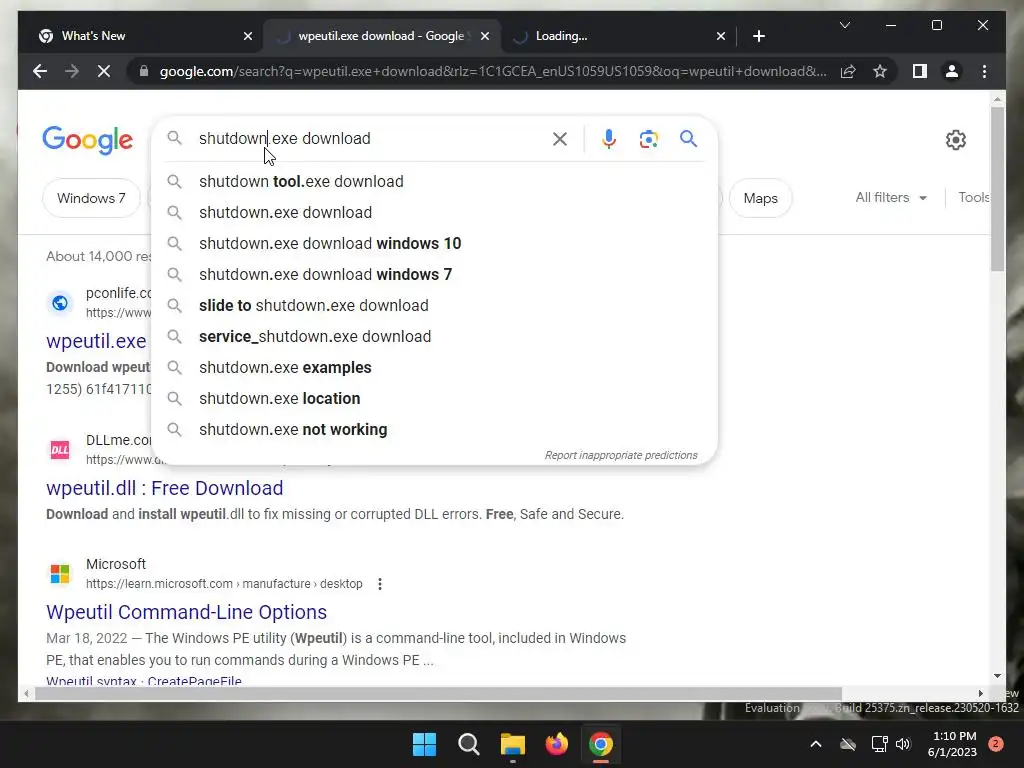Stop page loading in Chrome toolbar
Image resolution: width=1024 pixels, height=768 pixels.
tap(104, 71)
